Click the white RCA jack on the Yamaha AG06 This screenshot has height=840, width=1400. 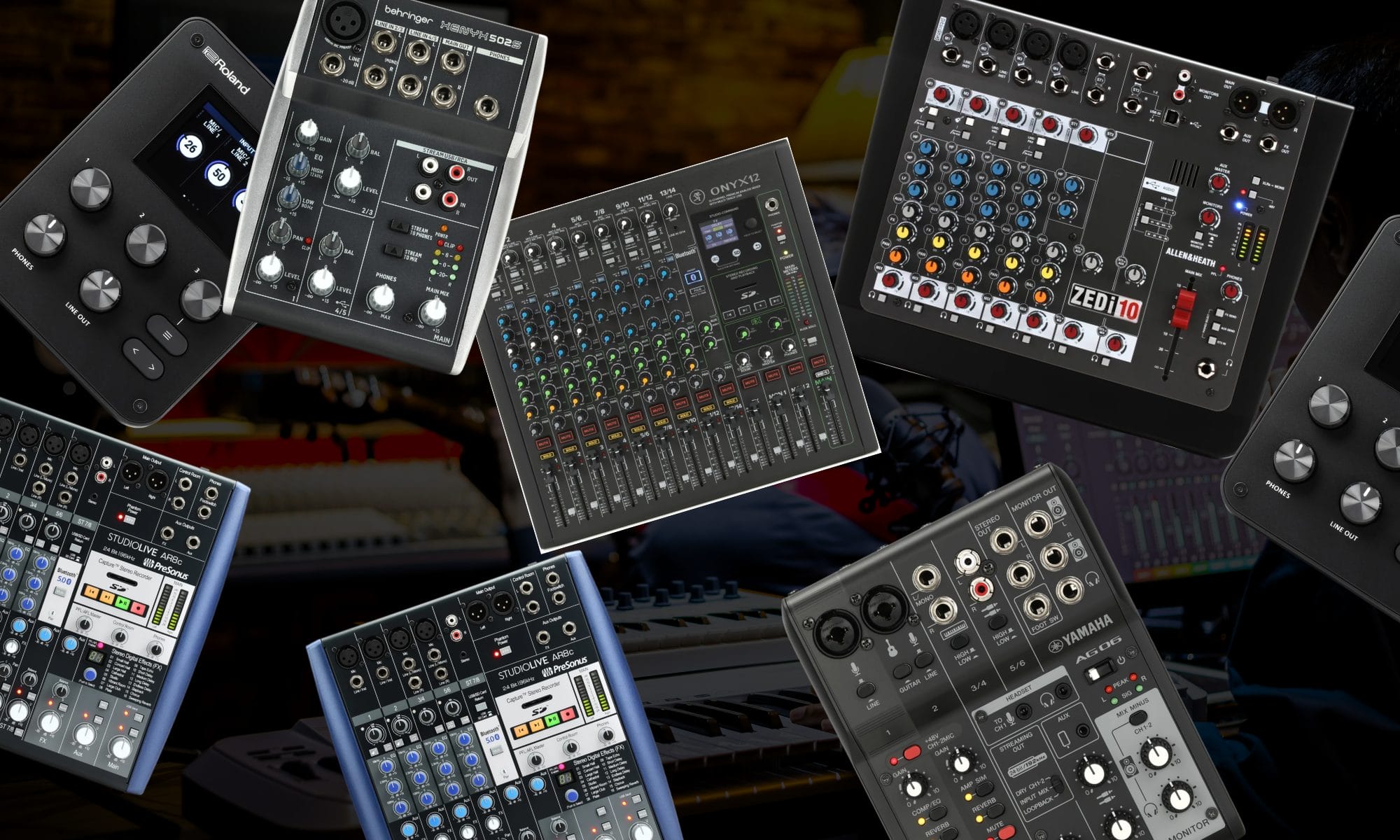pos(967,562)
